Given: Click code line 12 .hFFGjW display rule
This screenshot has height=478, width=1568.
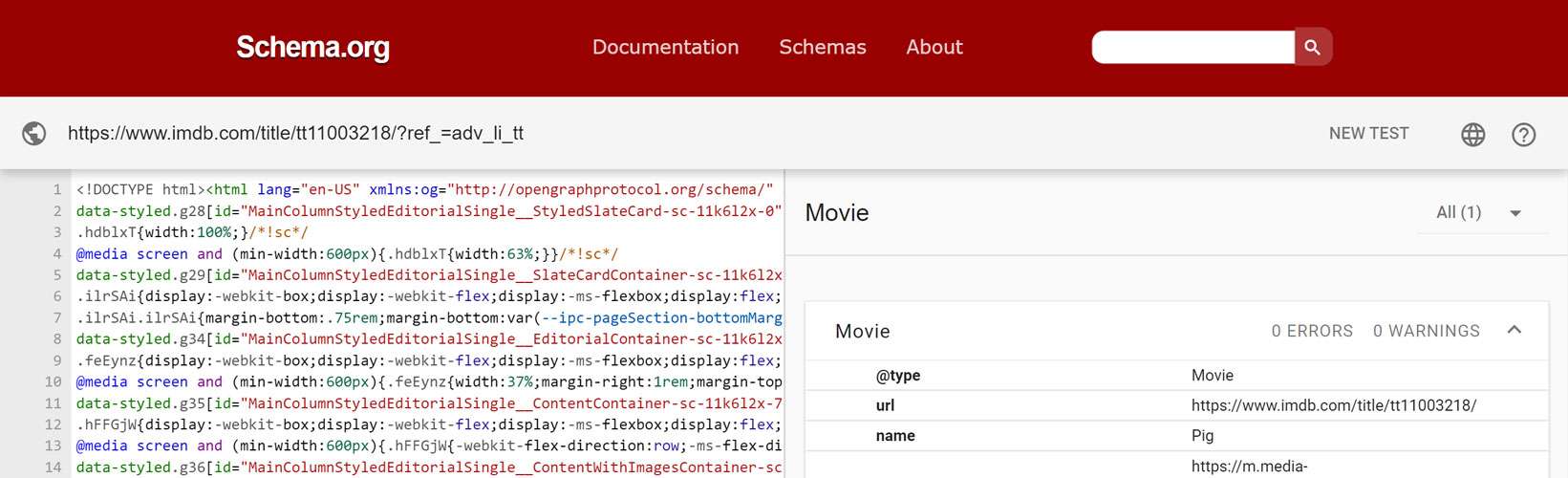Looking at the screenshot, I should coord(429,424).
